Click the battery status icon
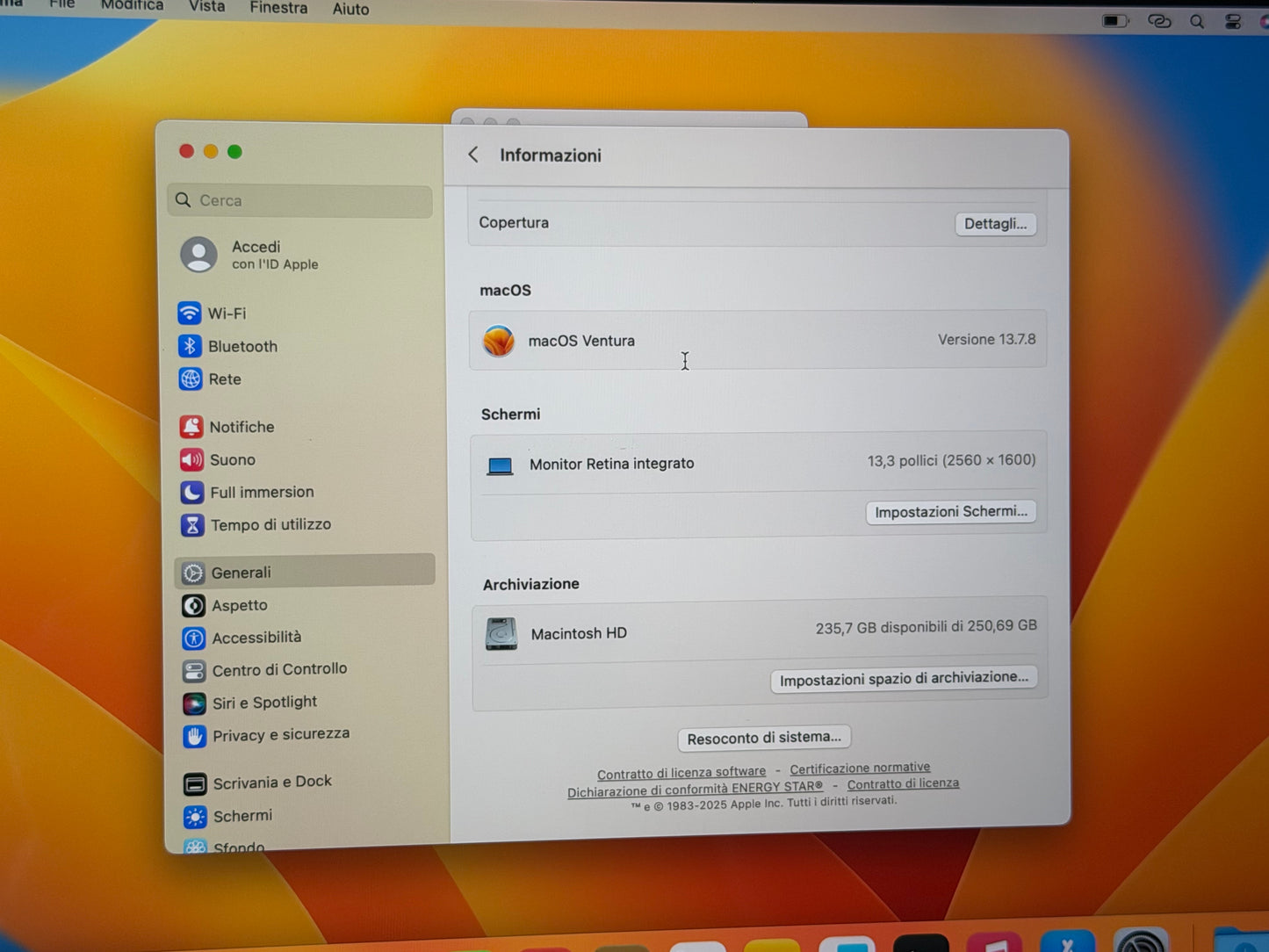Image resolution: width=1269 pixels, height=952 pixels. (1115, 20)
